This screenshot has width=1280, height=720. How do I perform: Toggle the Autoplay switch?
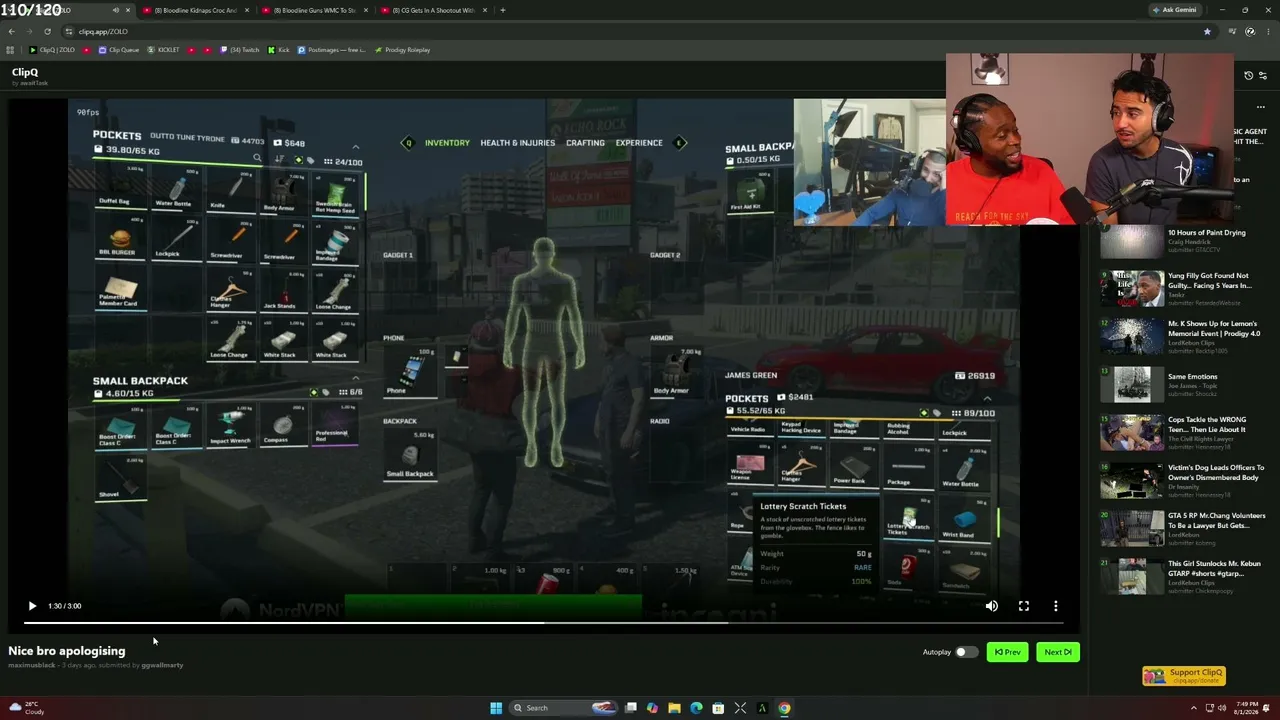(965, 652)
